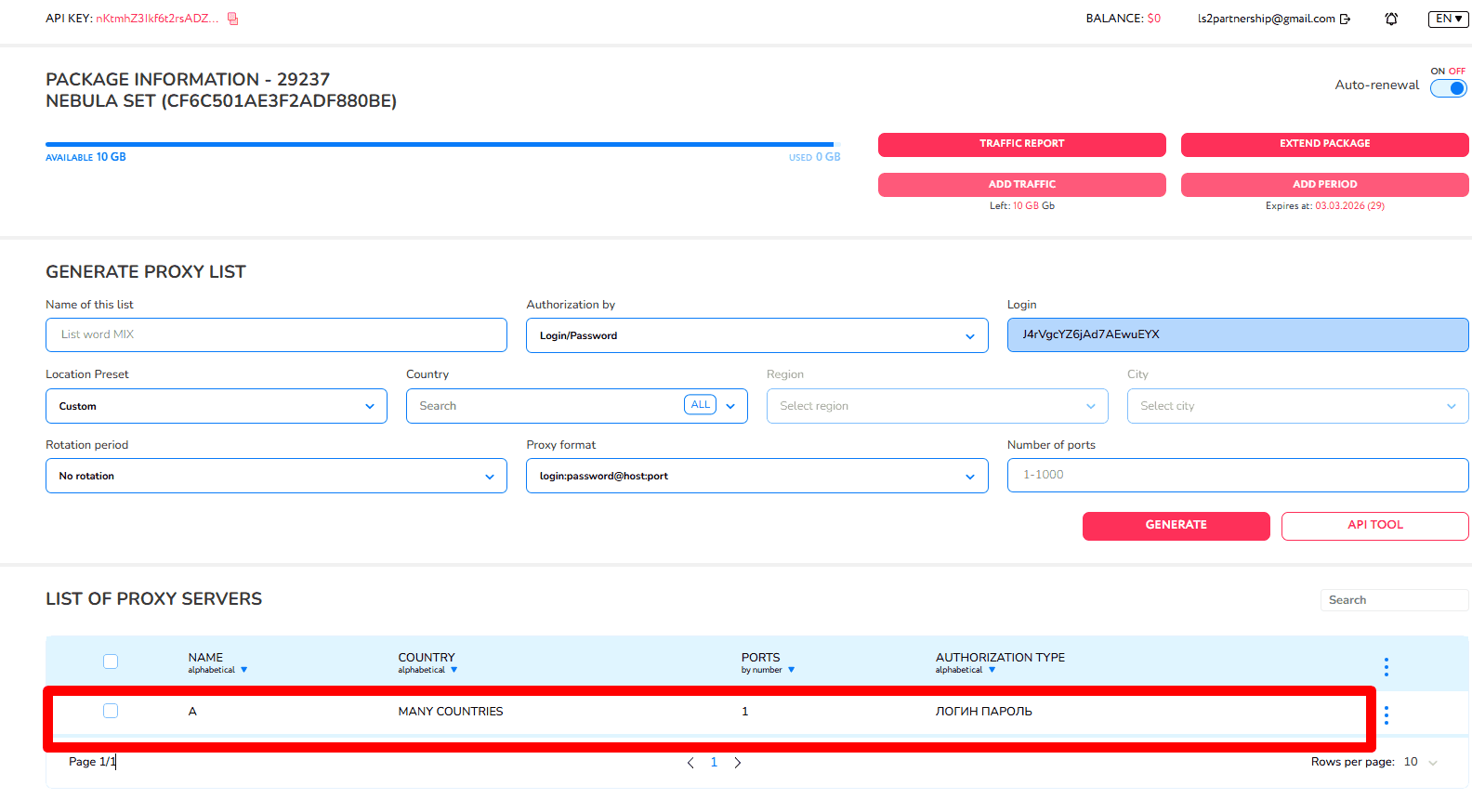This screenshot has height=812, width=1472.
Task: Click the EXTEND PACKAGE button
Action: click(x=1325, y=144)
